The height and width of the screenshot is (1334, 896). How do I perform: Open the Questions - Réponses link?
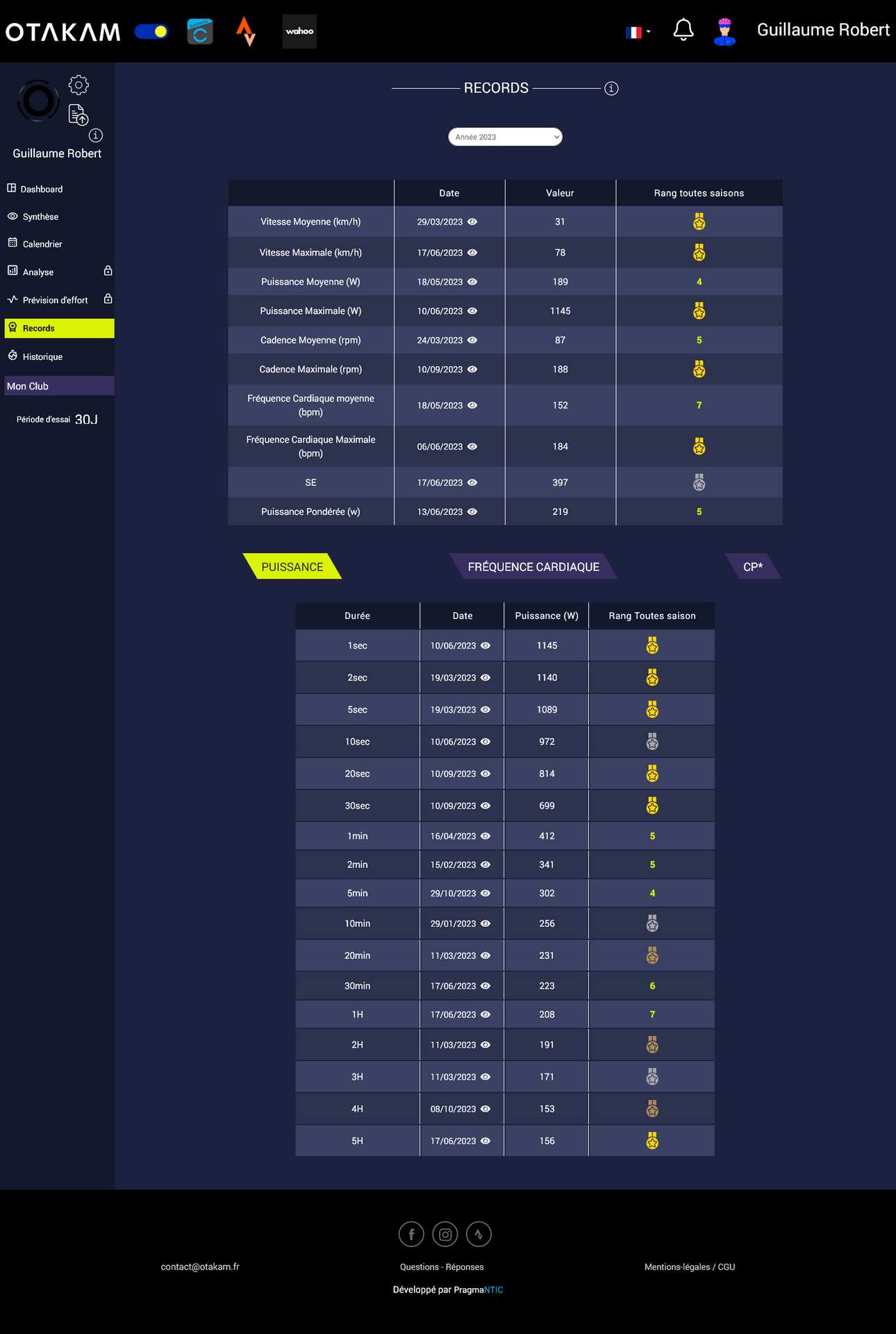pyautogui.click(x=442, y=1267)
